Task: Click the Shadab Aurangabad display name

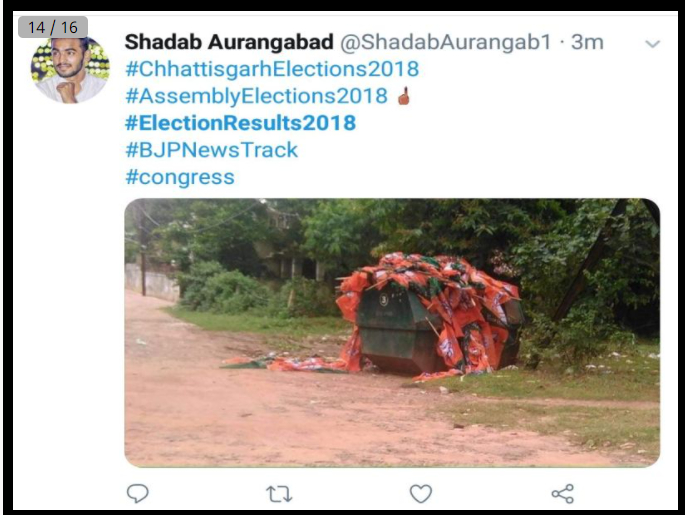Action: [x=229, y=42]
